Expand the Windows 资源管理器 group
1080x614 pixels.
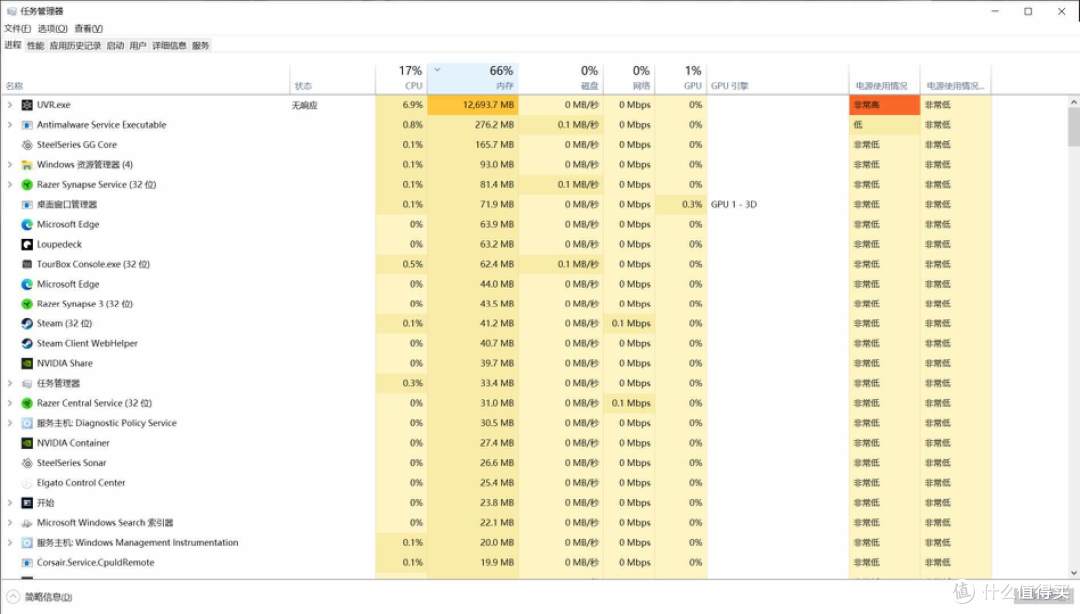[8, 164]
